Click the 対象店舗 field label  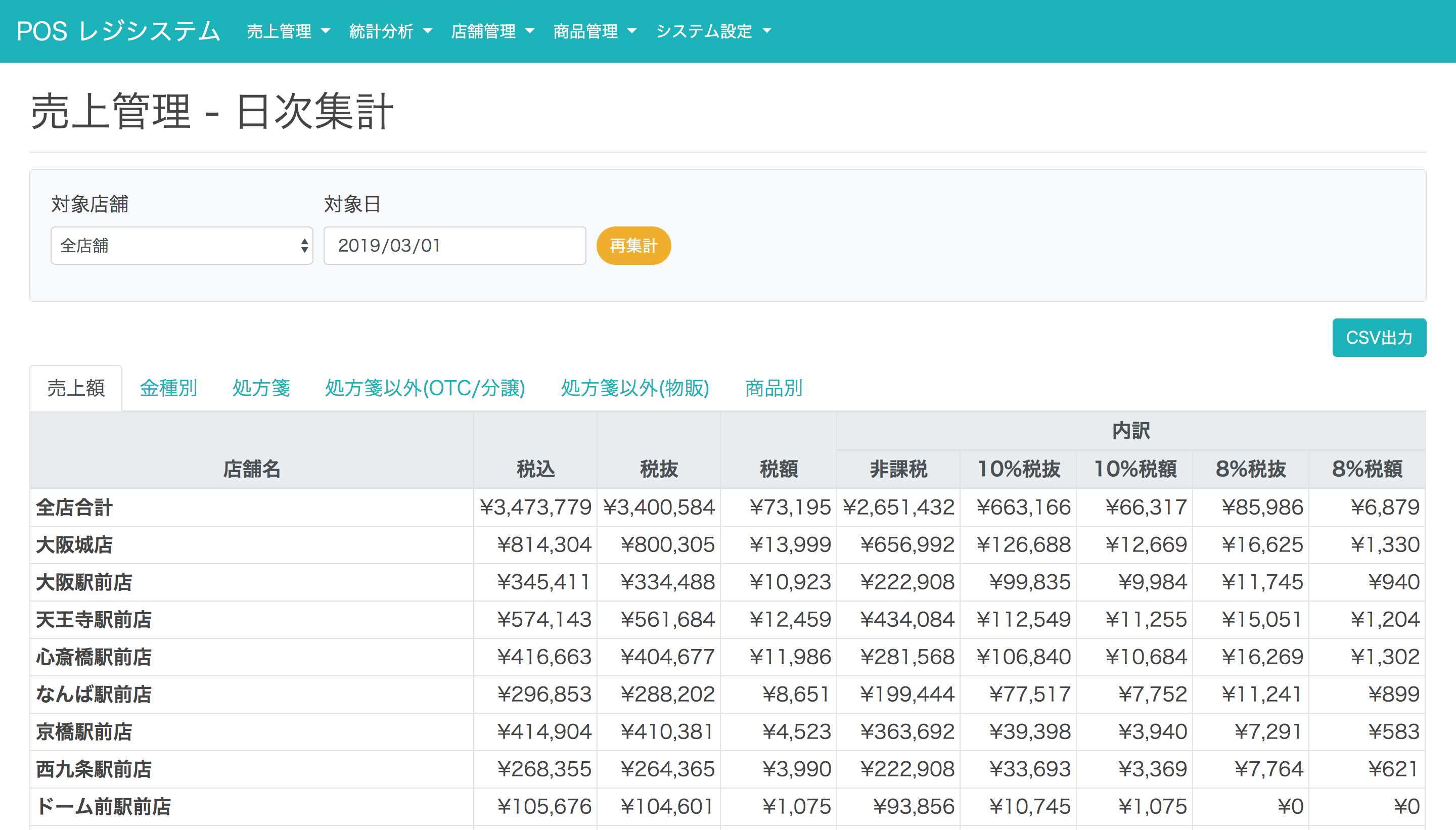(x=89, y=204)
